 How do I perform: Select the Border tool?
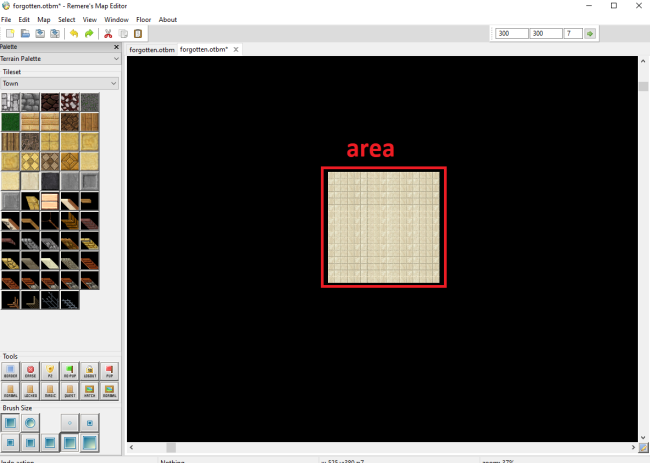click(10, 371)
